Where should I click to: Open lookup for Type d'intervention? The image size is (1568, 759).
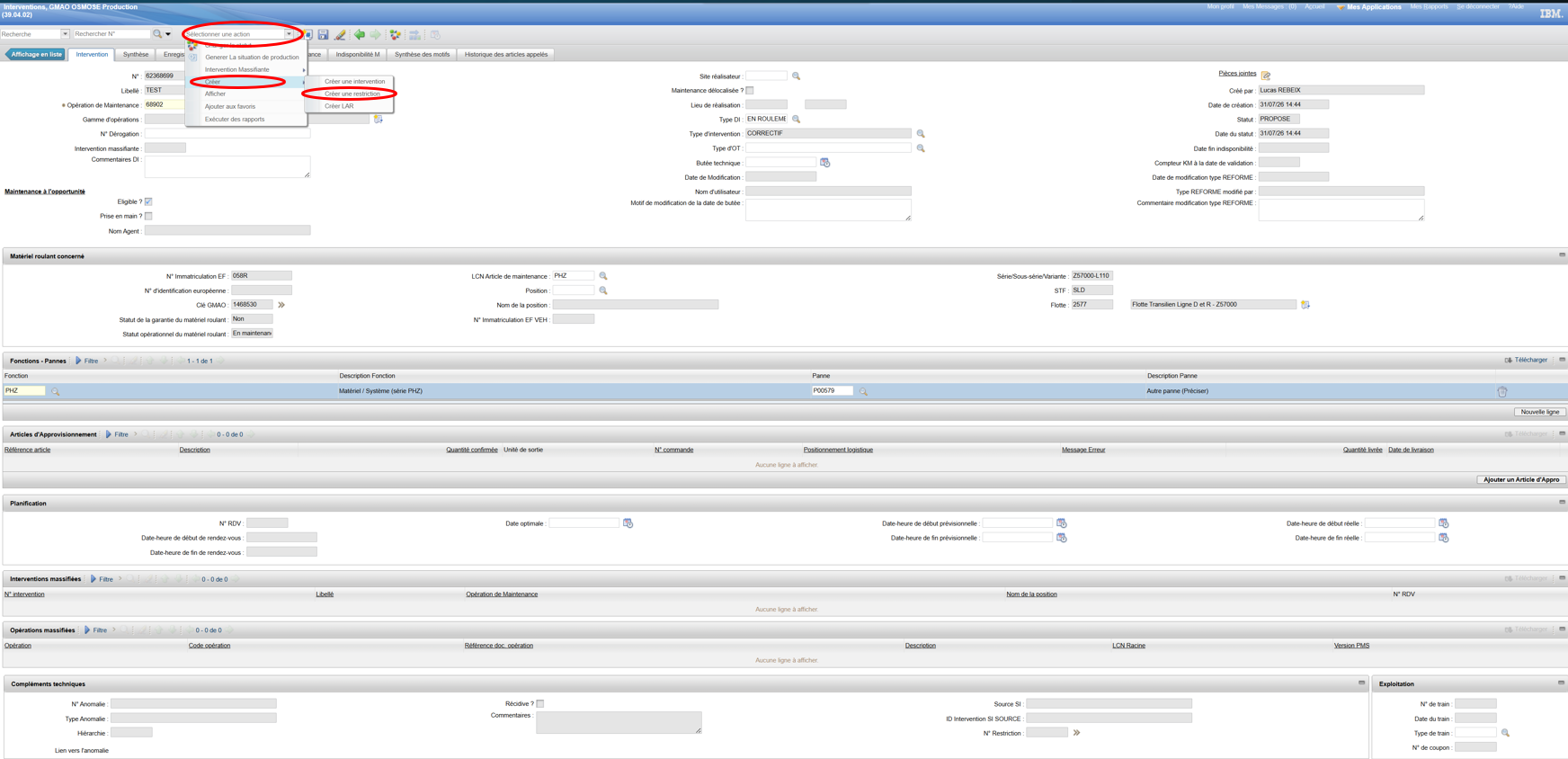click(x=921, y=134)
